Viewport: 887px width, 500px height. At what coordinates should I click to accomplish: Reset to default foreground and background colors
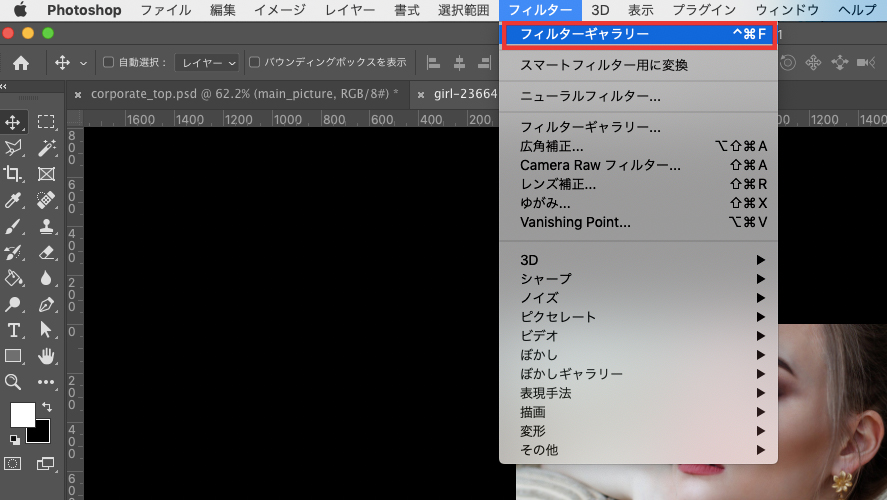tap(15, 439)
